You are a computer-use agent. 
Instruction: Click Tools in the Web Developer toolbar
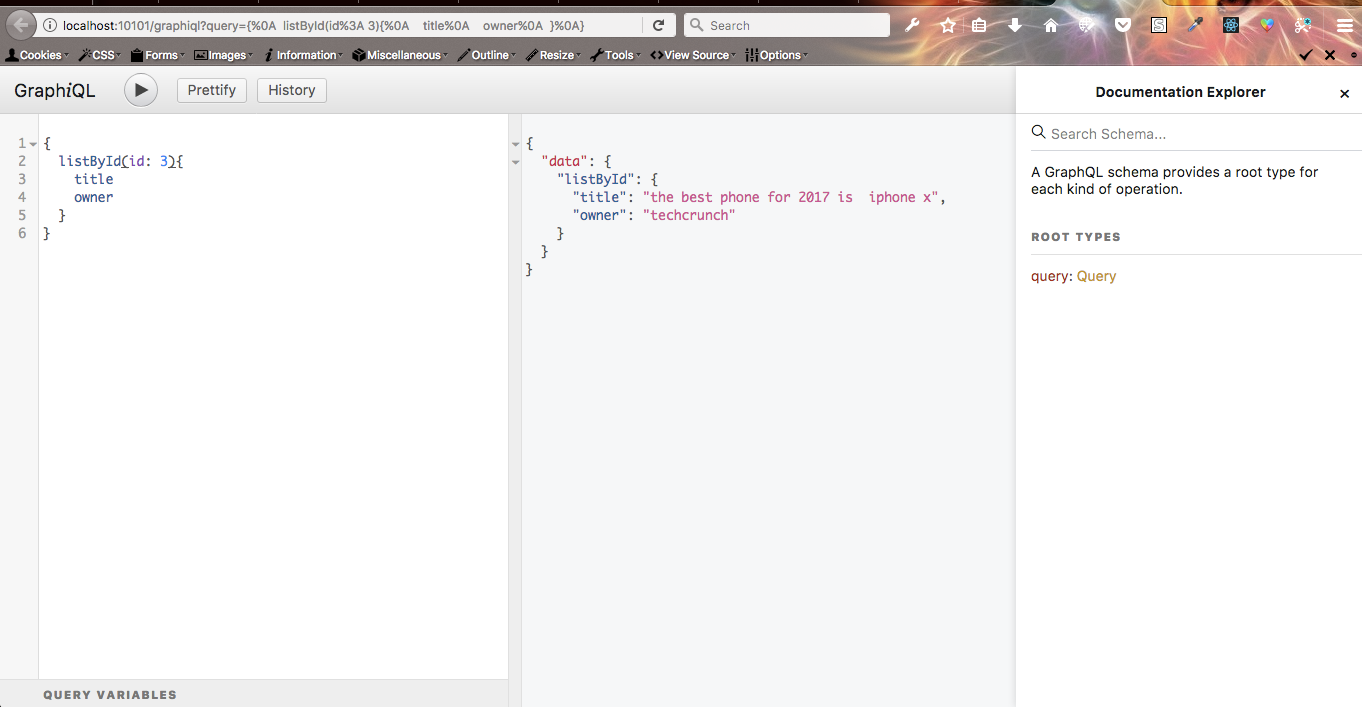pyautogui.click(x=617, y=55)
